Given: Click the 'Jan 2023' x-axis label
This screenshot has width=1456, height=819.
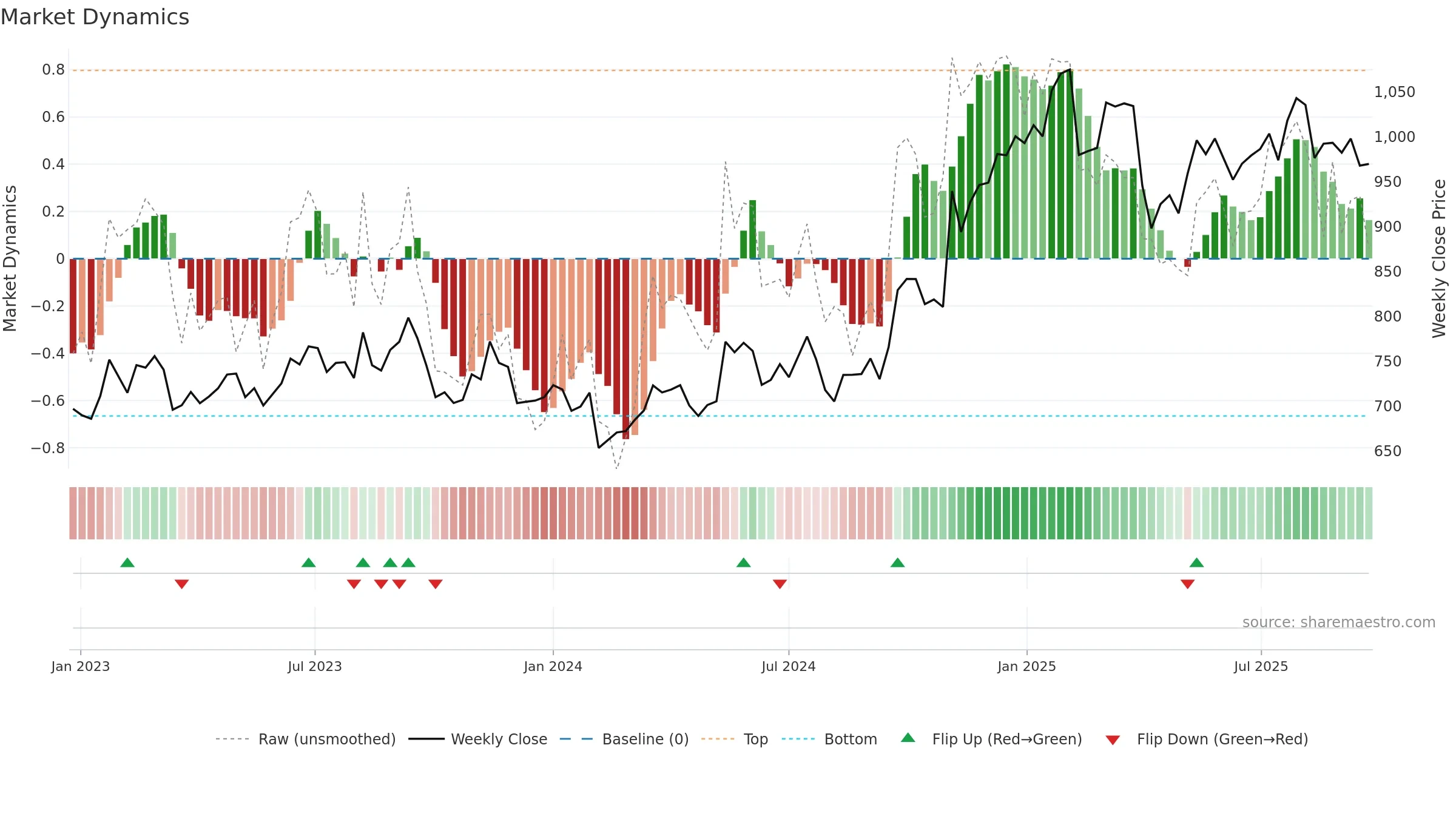Looking at the screenshot, I should pyautogui.click(x=81, y=666).
